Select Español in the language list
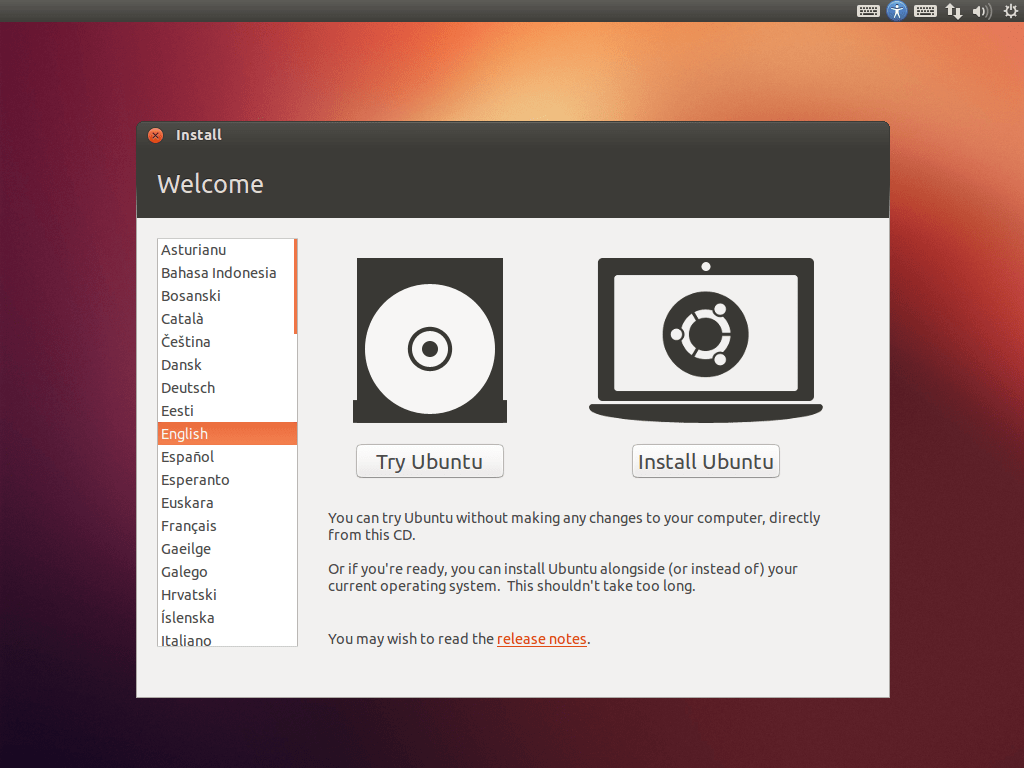The width and height of the screenshot is (1024, 768). pos(210,456)
